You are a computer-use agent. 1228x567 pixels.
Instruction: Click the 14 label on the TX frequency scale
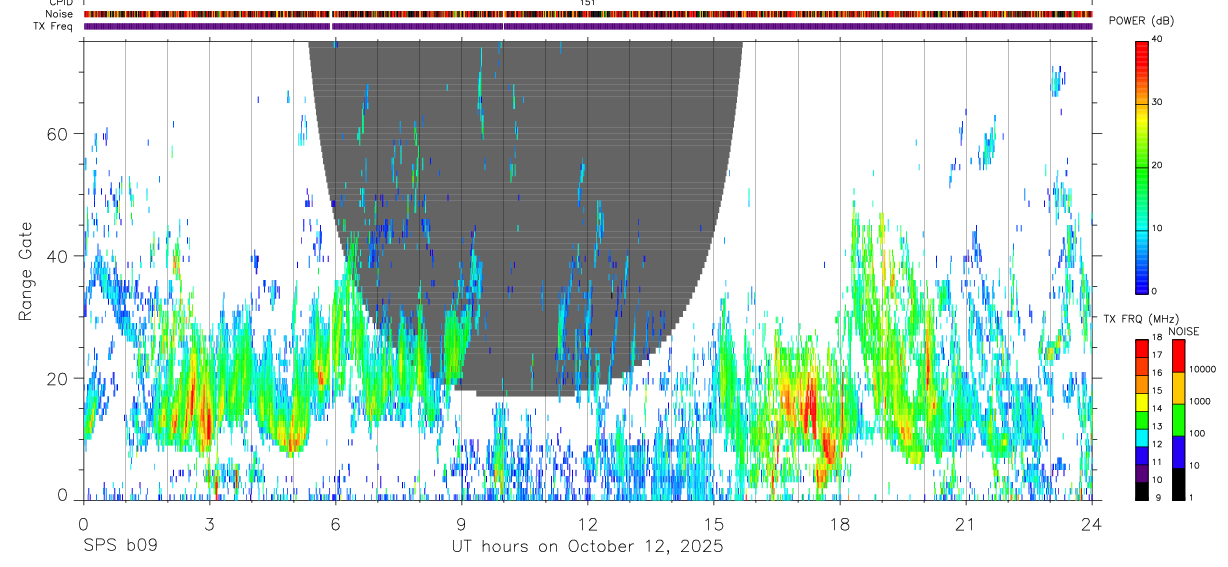pos(1157,409)
